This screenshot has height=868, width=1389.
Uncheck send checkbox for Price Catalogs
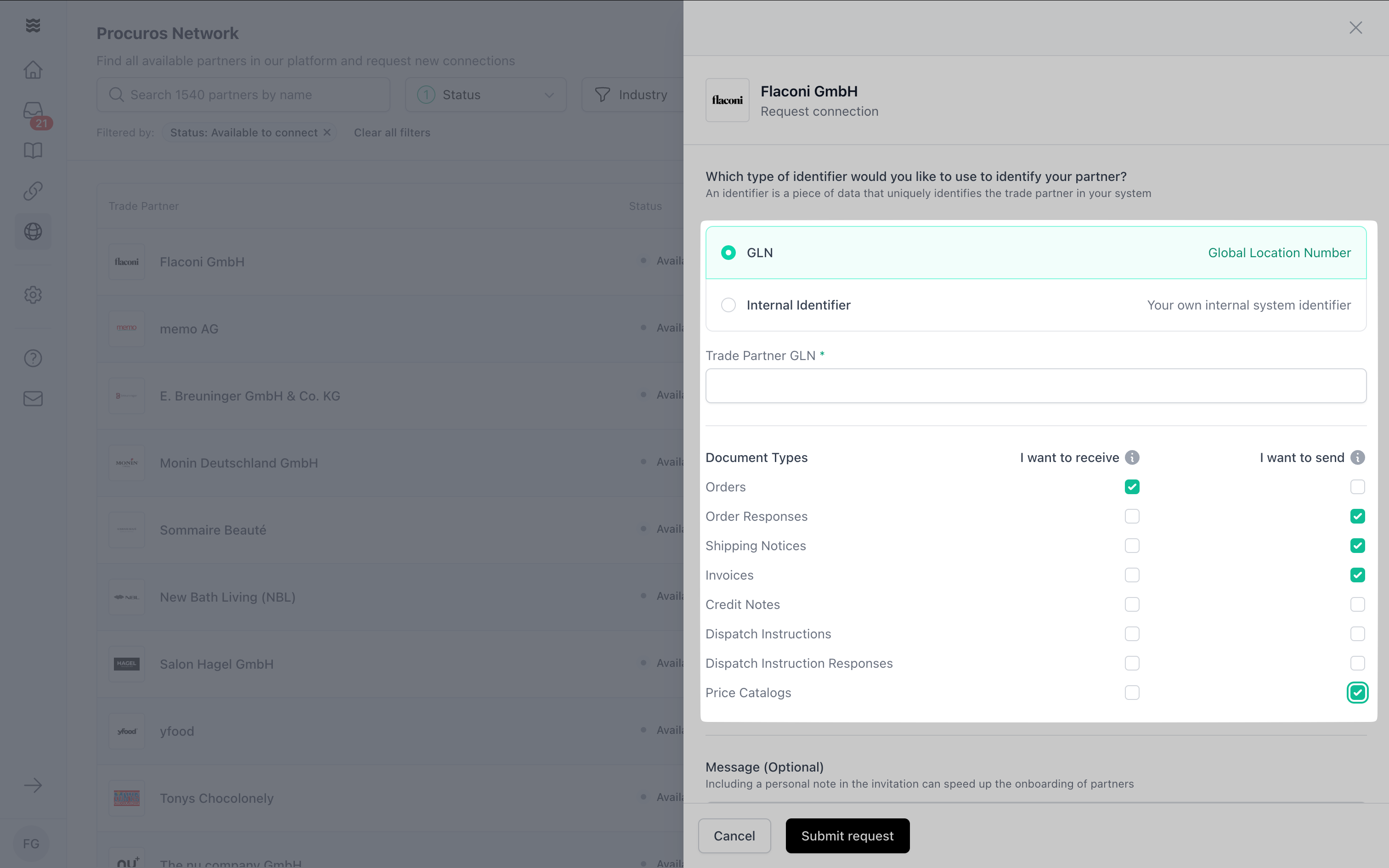1357,693
